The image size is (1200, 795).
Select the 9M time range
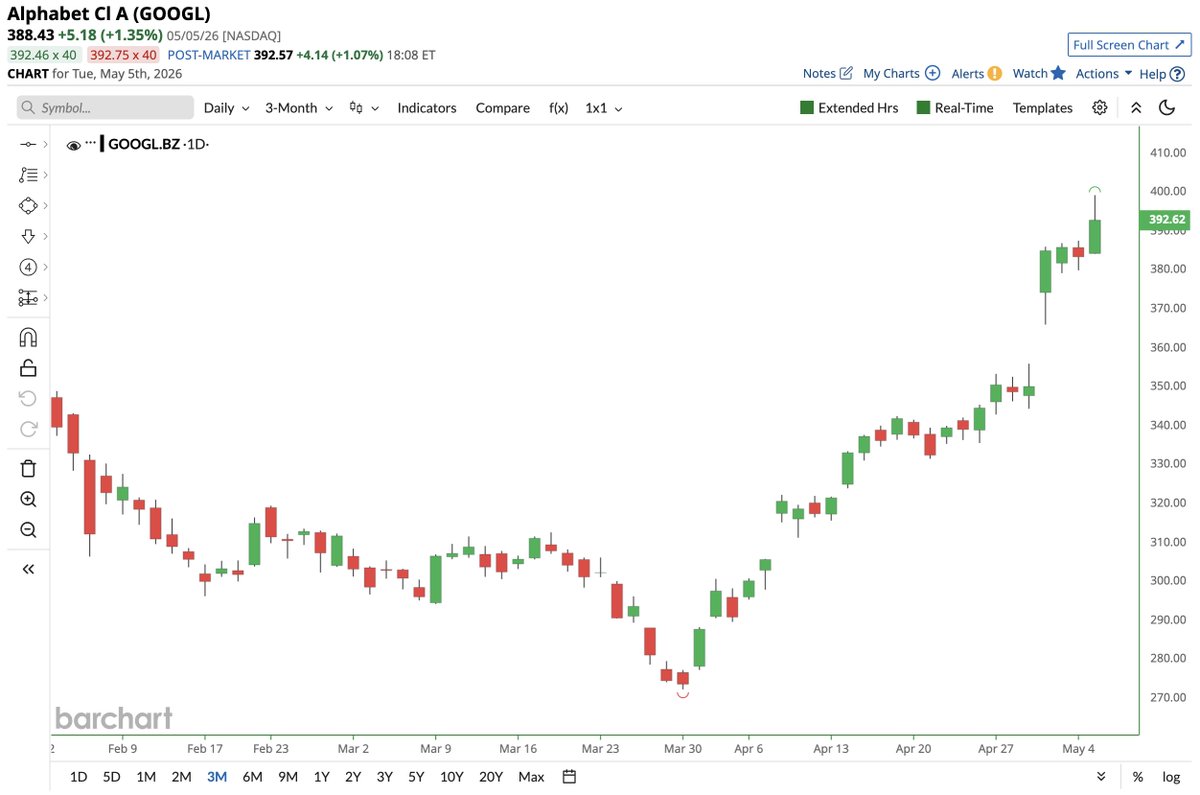pyautogui.click(x=288, y=777)
